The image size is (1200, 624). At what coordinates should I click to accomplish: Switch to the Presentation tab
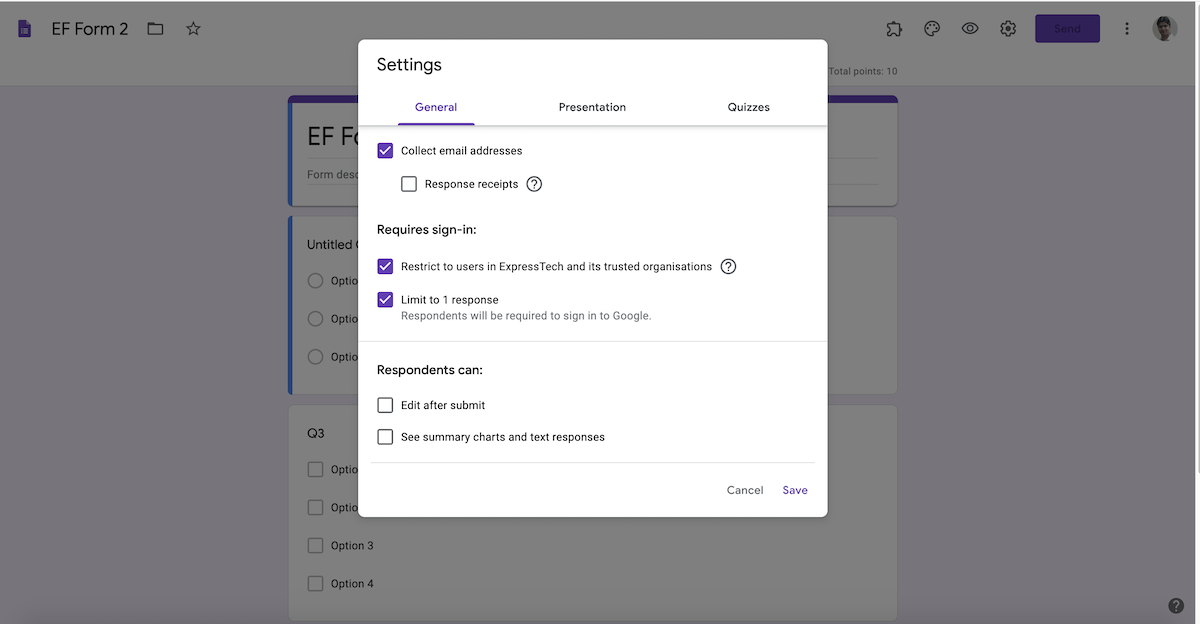[x=592, y=107]
